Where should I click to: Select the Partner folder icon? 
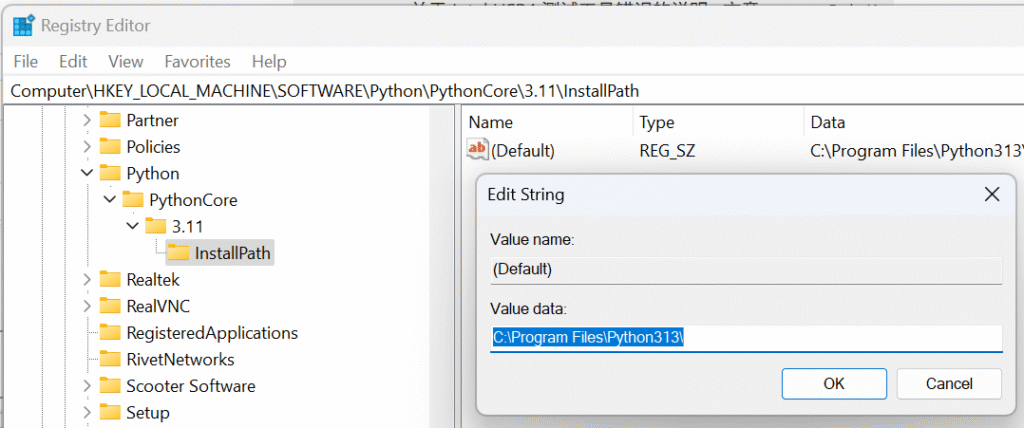[x=109, y=121]
